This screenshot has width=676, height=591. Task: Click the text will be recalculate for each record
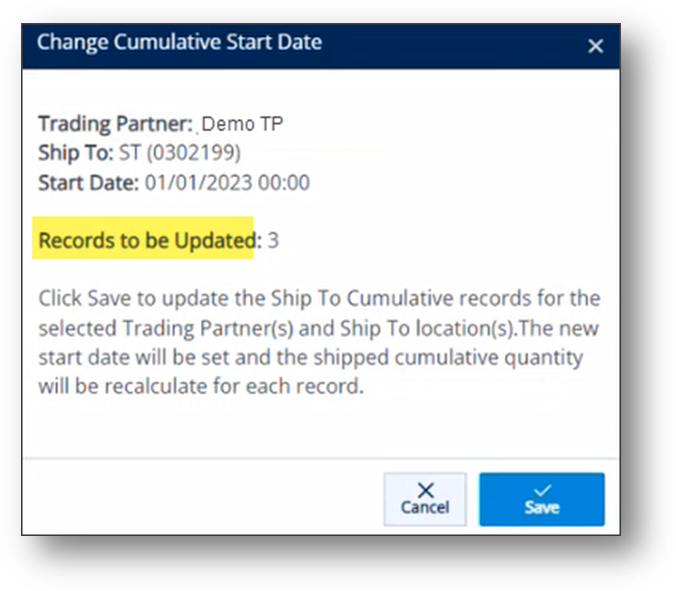(201, 386)
